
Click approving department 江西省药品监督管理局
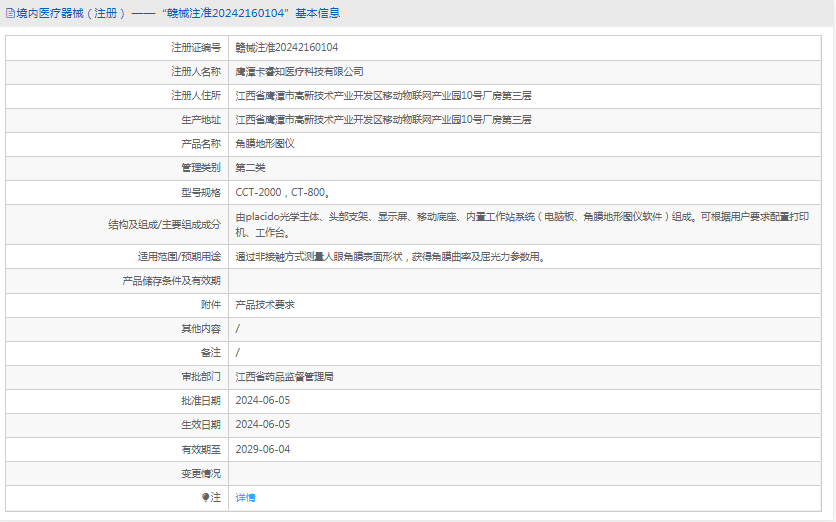pos(285,377)
